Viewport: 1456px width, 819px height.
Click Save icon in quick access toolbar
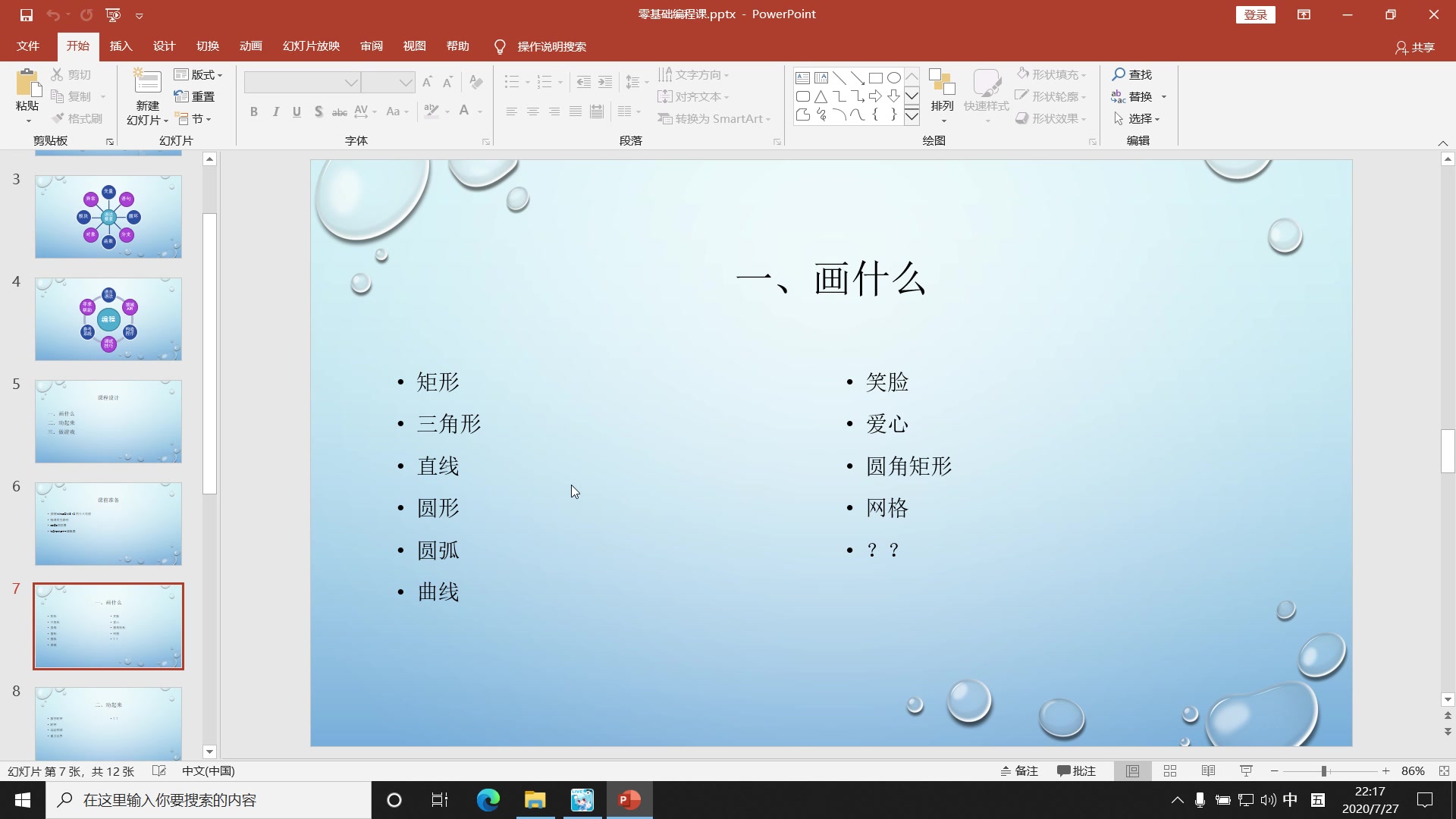[x=26, y=14]
